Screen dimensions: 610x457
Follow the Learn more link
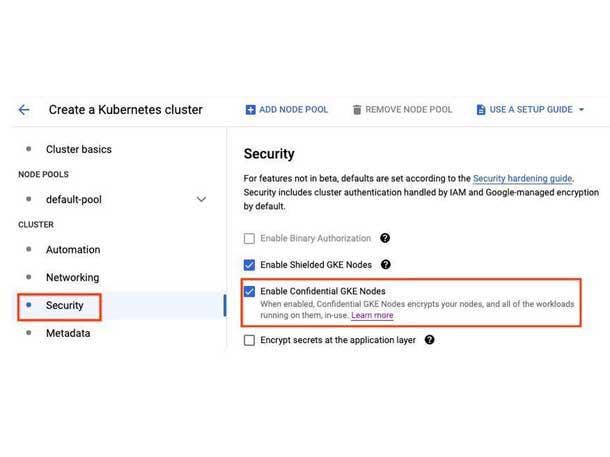(x=372, y=316)
